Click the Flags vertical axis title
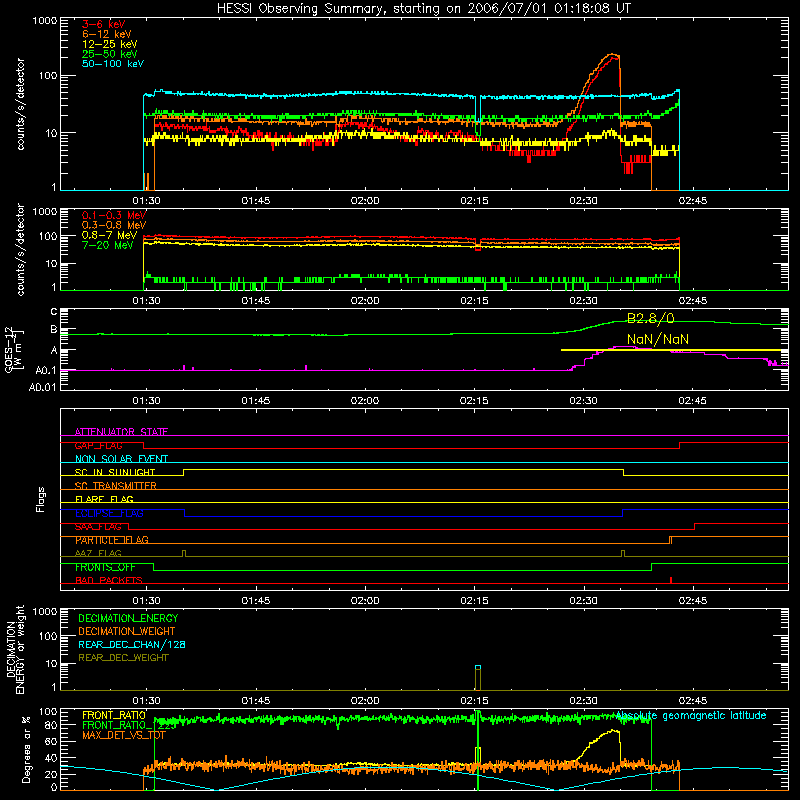The image size is (800, 800). point(41,499)
